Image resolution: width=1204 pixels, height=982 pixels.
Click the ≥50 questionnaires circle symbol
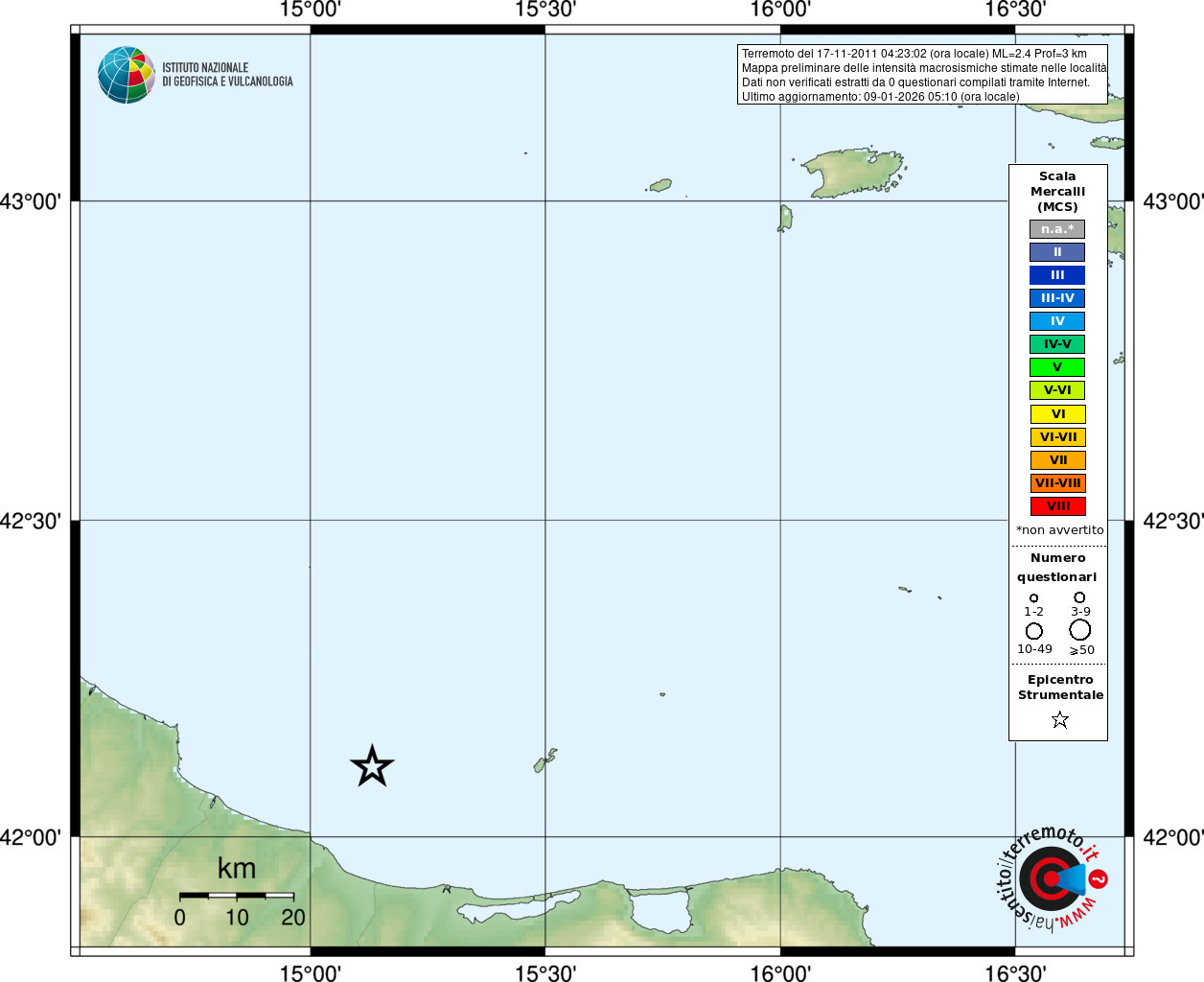point(1080,629)
